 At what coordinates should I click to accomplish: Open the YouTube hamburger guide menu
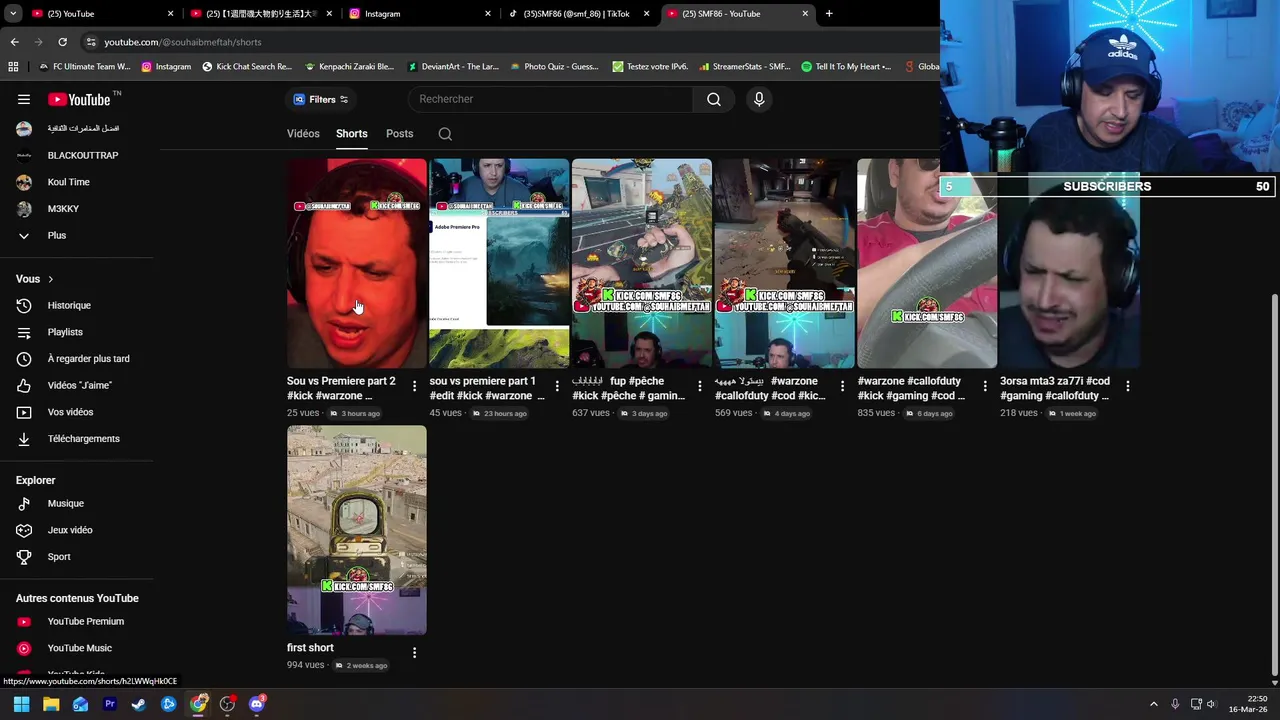[24, 99]
